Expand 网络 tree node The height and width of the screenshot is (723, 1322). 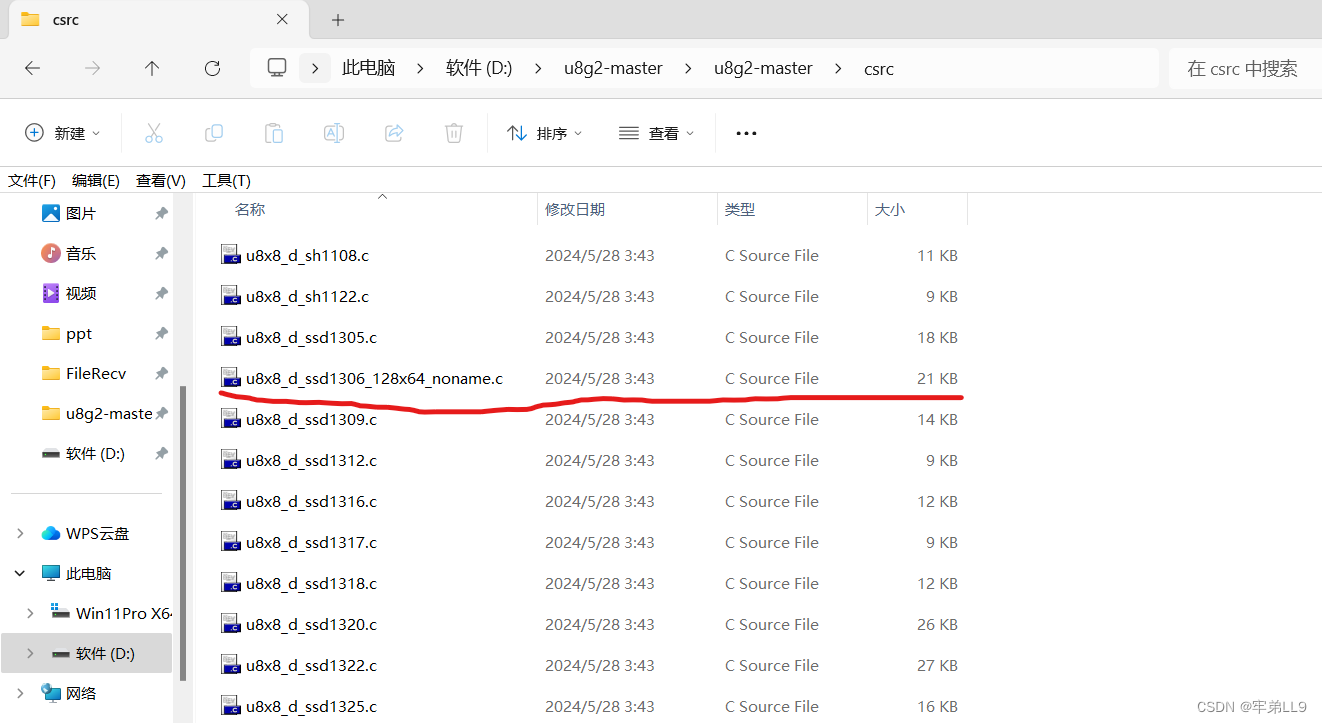coord(20,693)
